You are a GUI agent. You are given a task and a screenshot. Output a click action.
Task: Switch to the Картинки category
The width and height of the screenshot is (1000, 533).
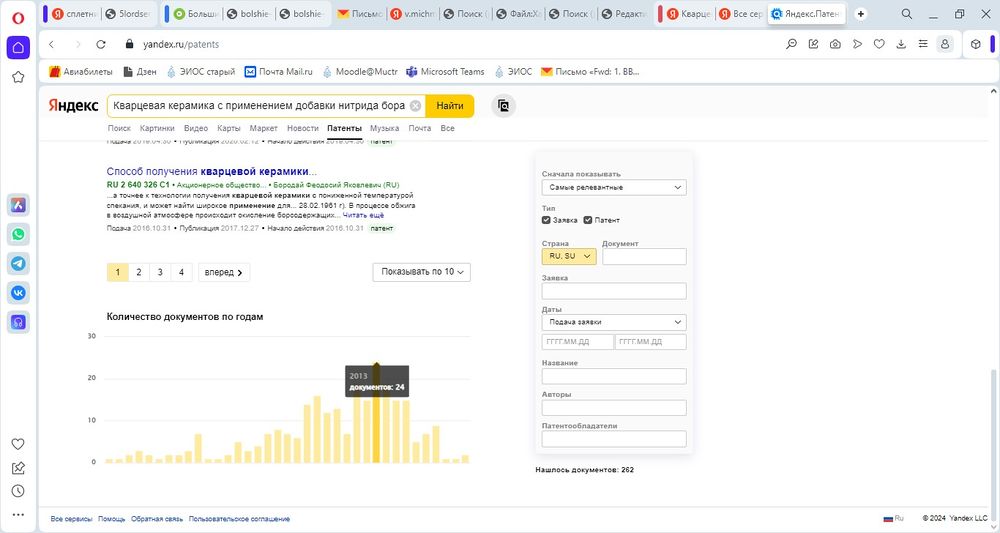[157, 128]
